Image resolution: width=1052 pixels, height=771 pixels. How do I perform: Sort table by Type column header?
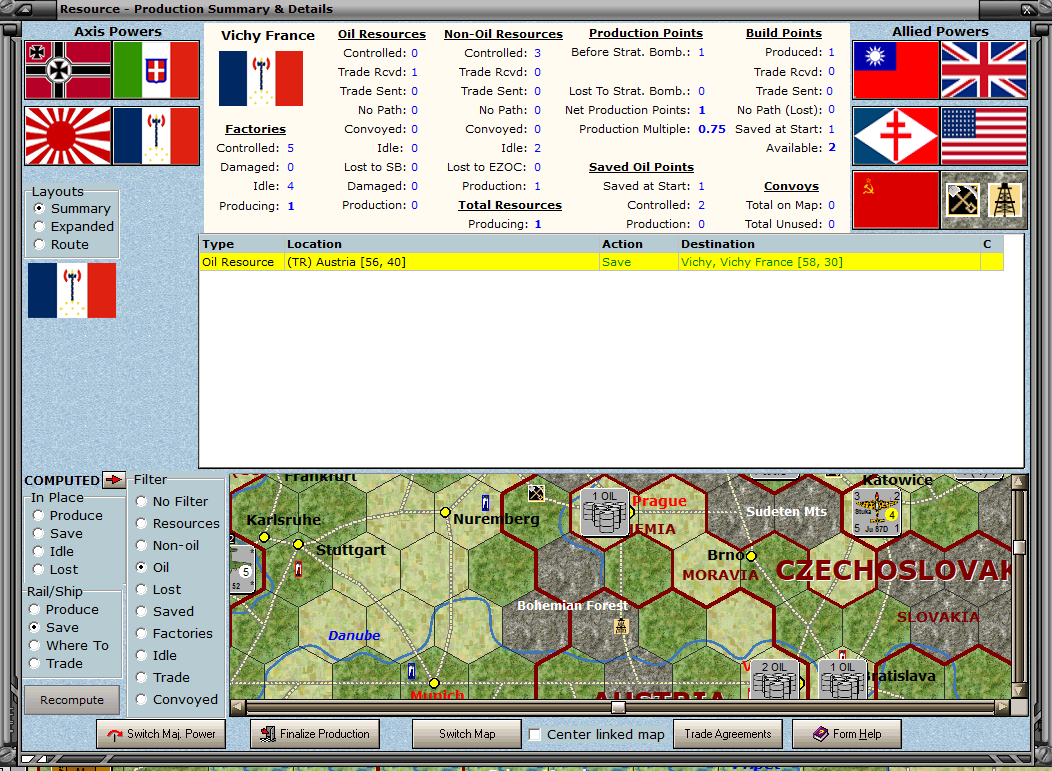[x=242, y=244]
